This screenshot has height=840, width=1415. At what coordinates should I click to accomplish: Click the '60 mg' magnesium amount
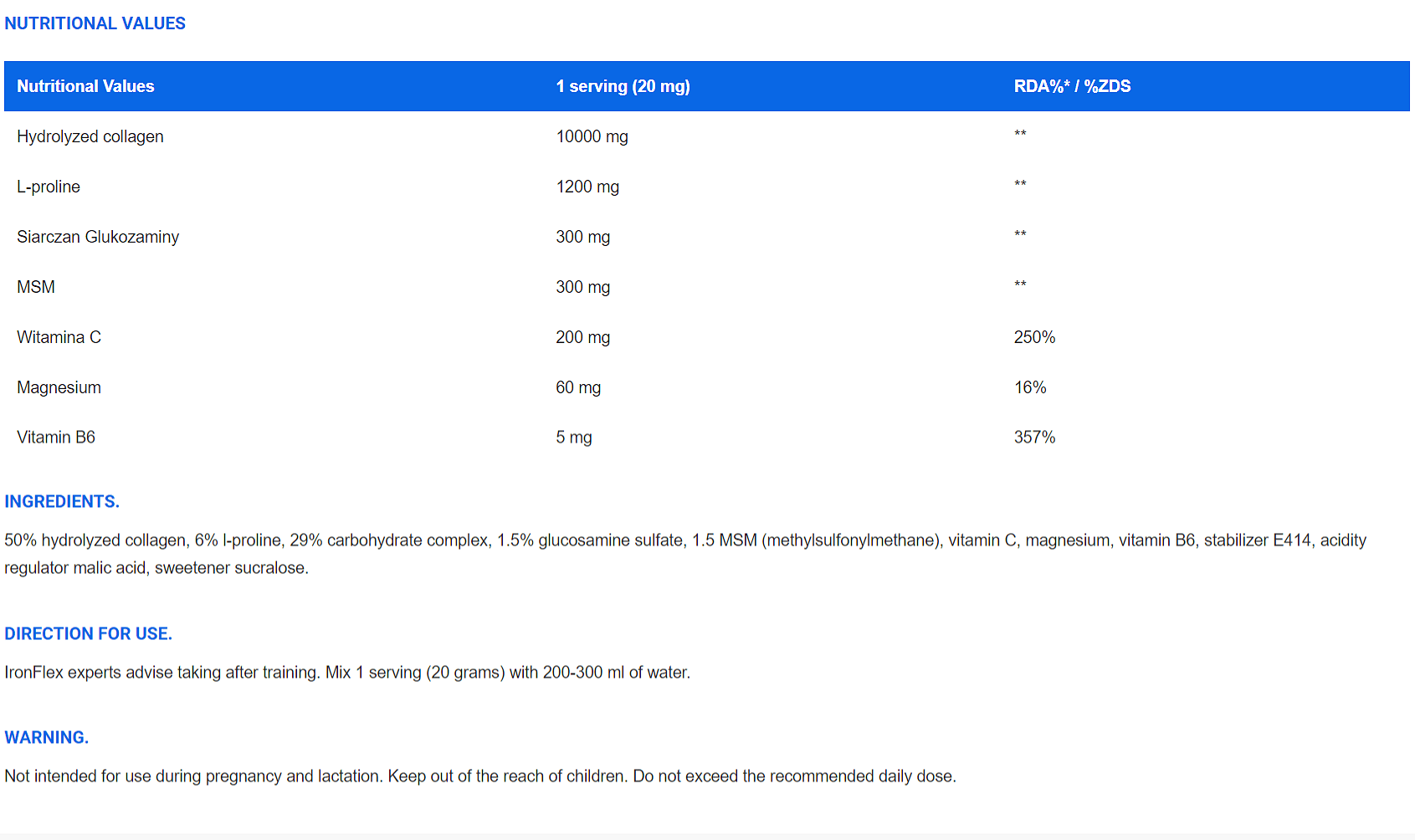point(578,387)
